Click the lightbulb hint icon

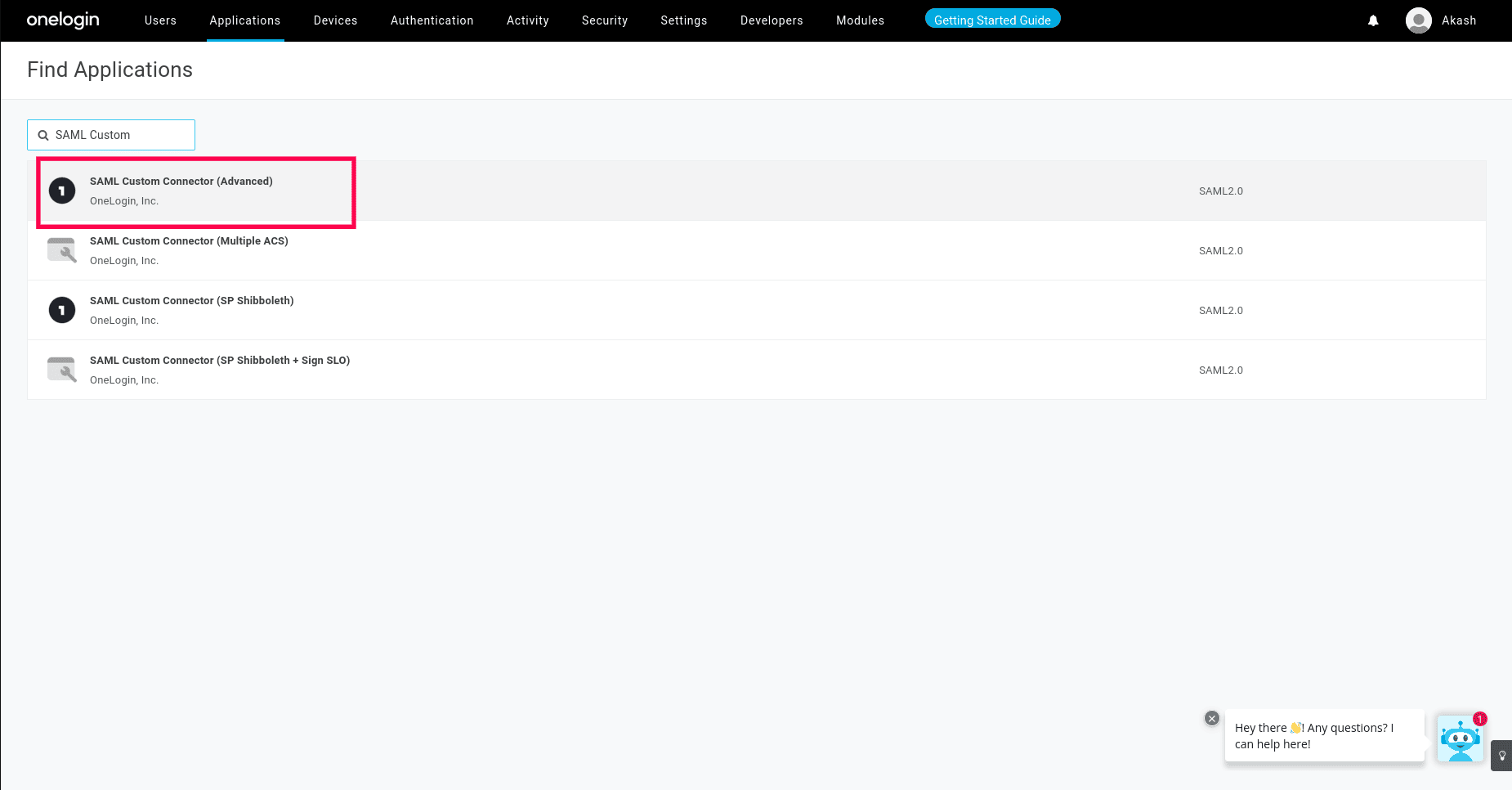(1502, 756)
